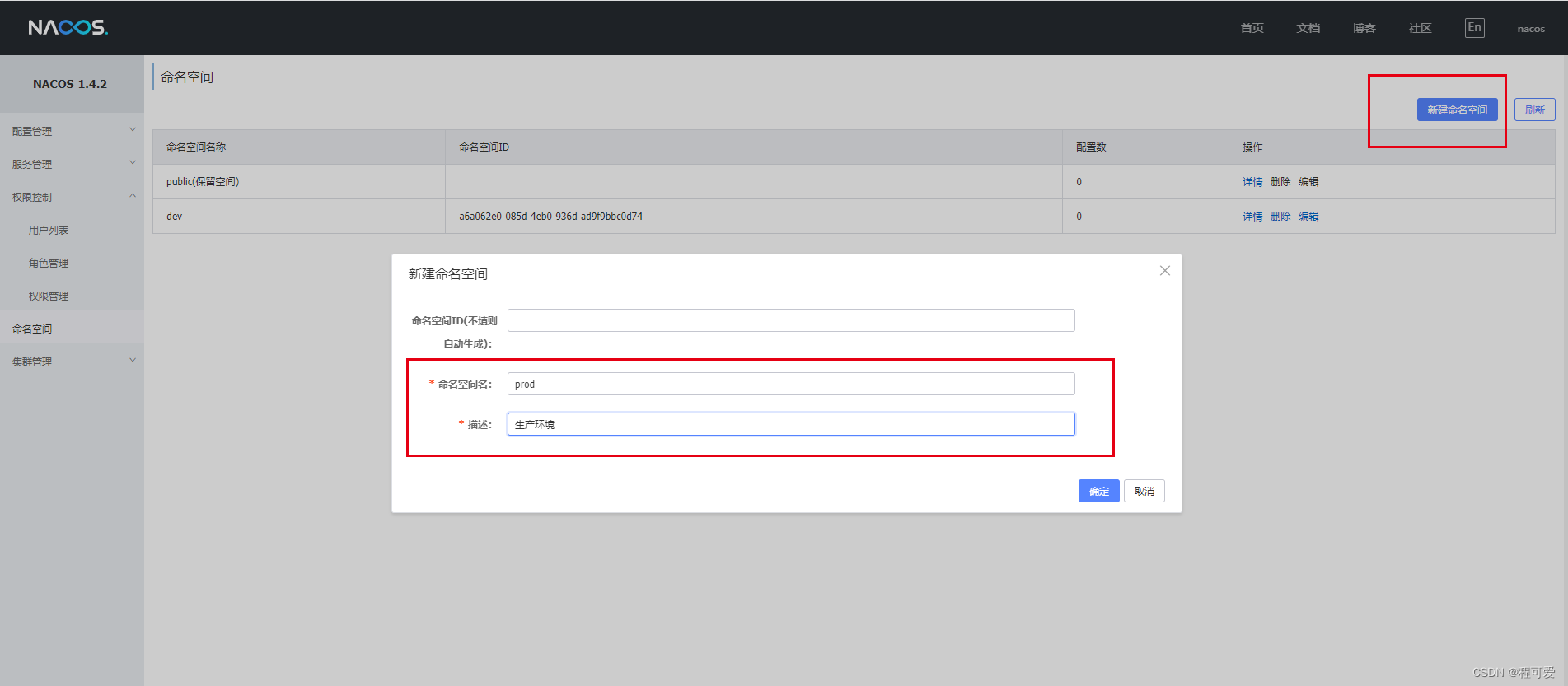Expand the 集群管理 sidebar menu
The width and height of the screenshot is (1568, 686).
coord(72,362)
